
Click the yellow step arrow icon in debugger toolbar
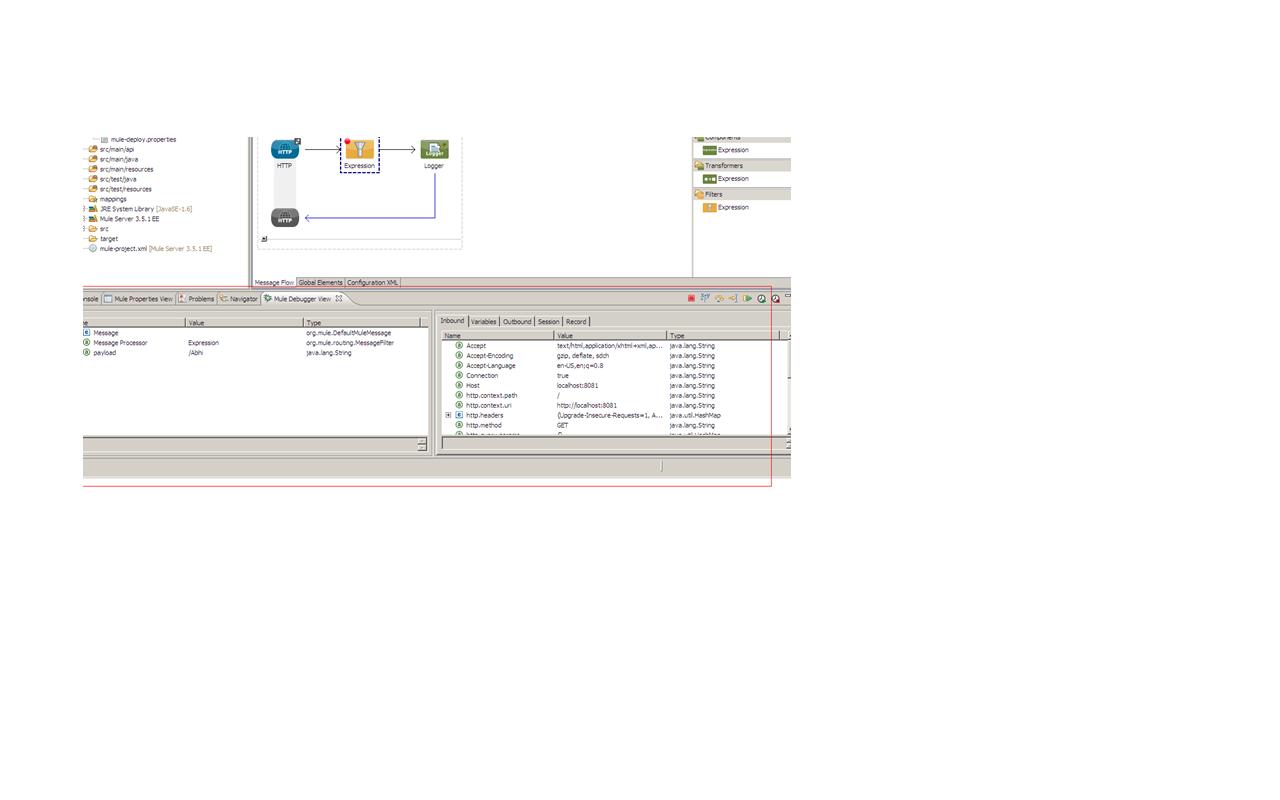tap(719, 298)
